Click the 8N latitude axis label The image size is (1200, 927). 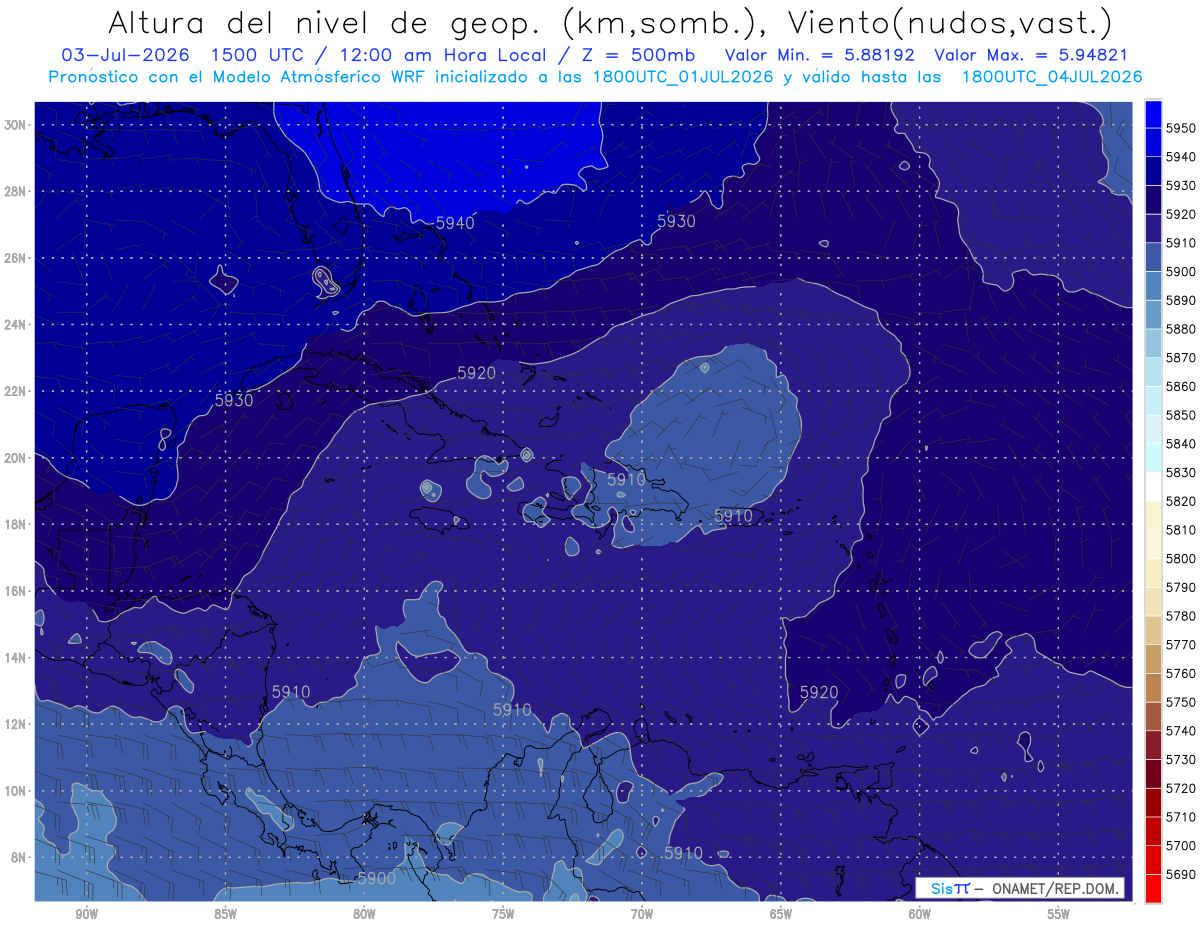pos(18,858)
